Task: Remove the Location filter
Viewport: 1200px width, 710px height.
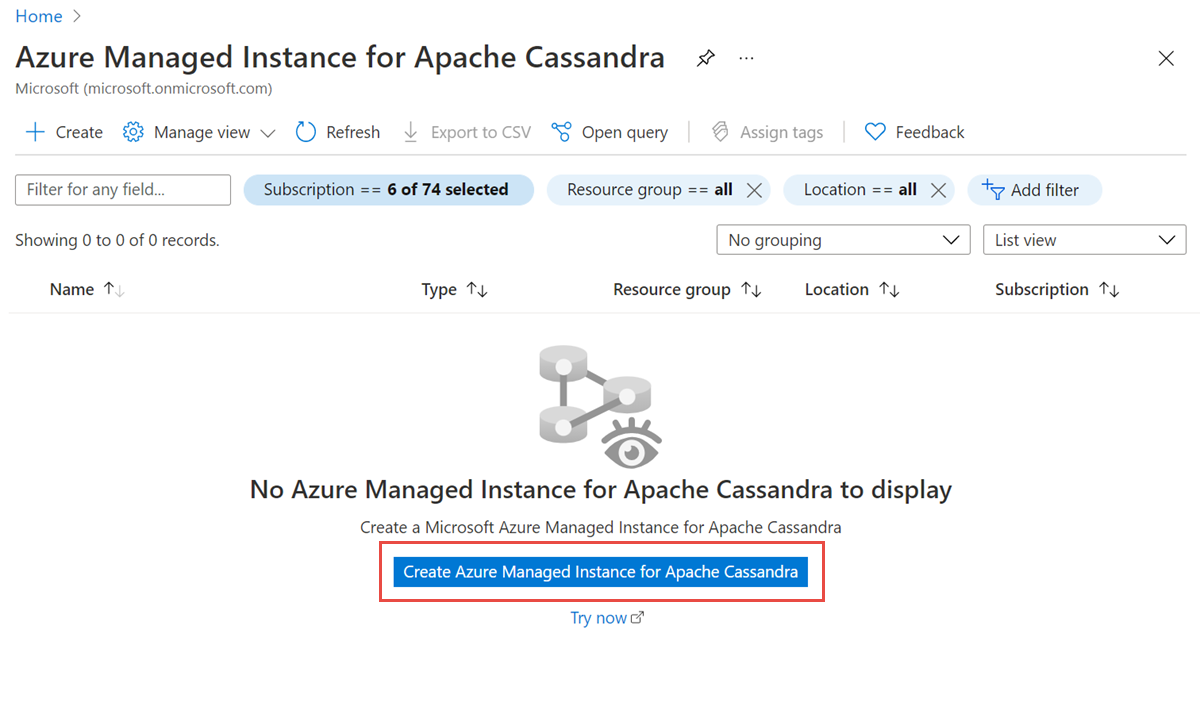Action: (x=938, y=190)
